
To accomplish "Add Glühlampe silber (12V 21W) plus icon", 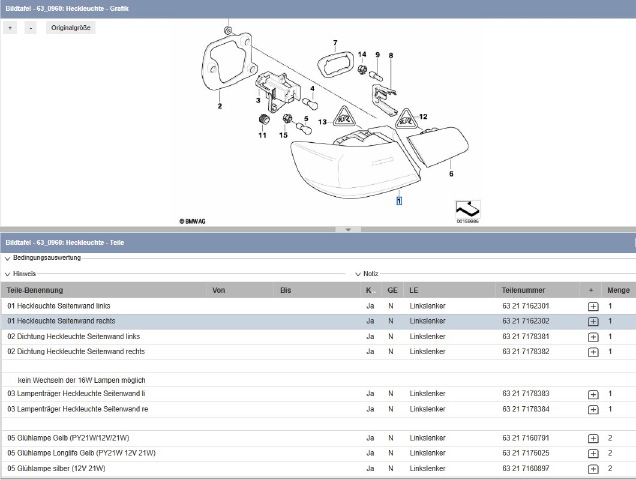I will [x=593, y=469].
